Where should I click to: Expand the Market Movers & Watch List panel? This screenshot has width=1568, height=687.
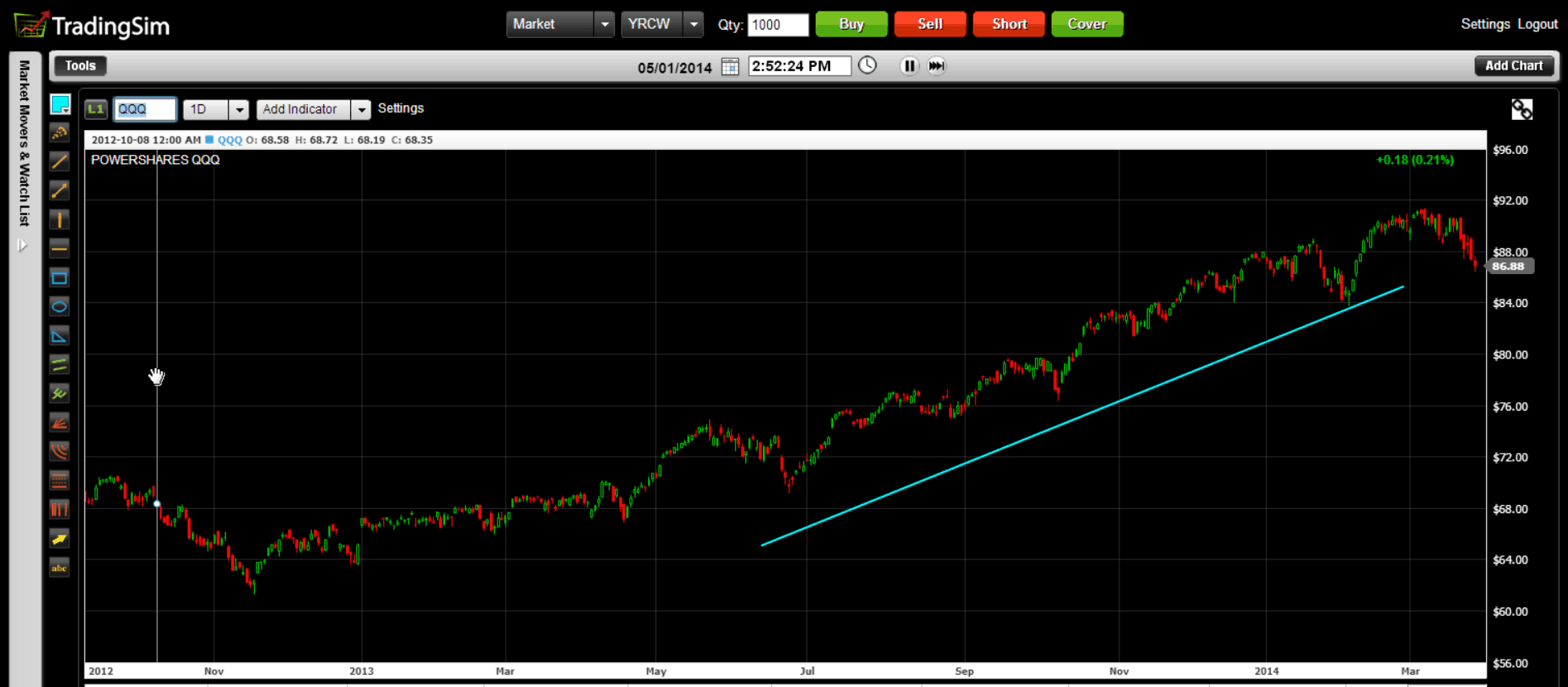tap(23, 245)
